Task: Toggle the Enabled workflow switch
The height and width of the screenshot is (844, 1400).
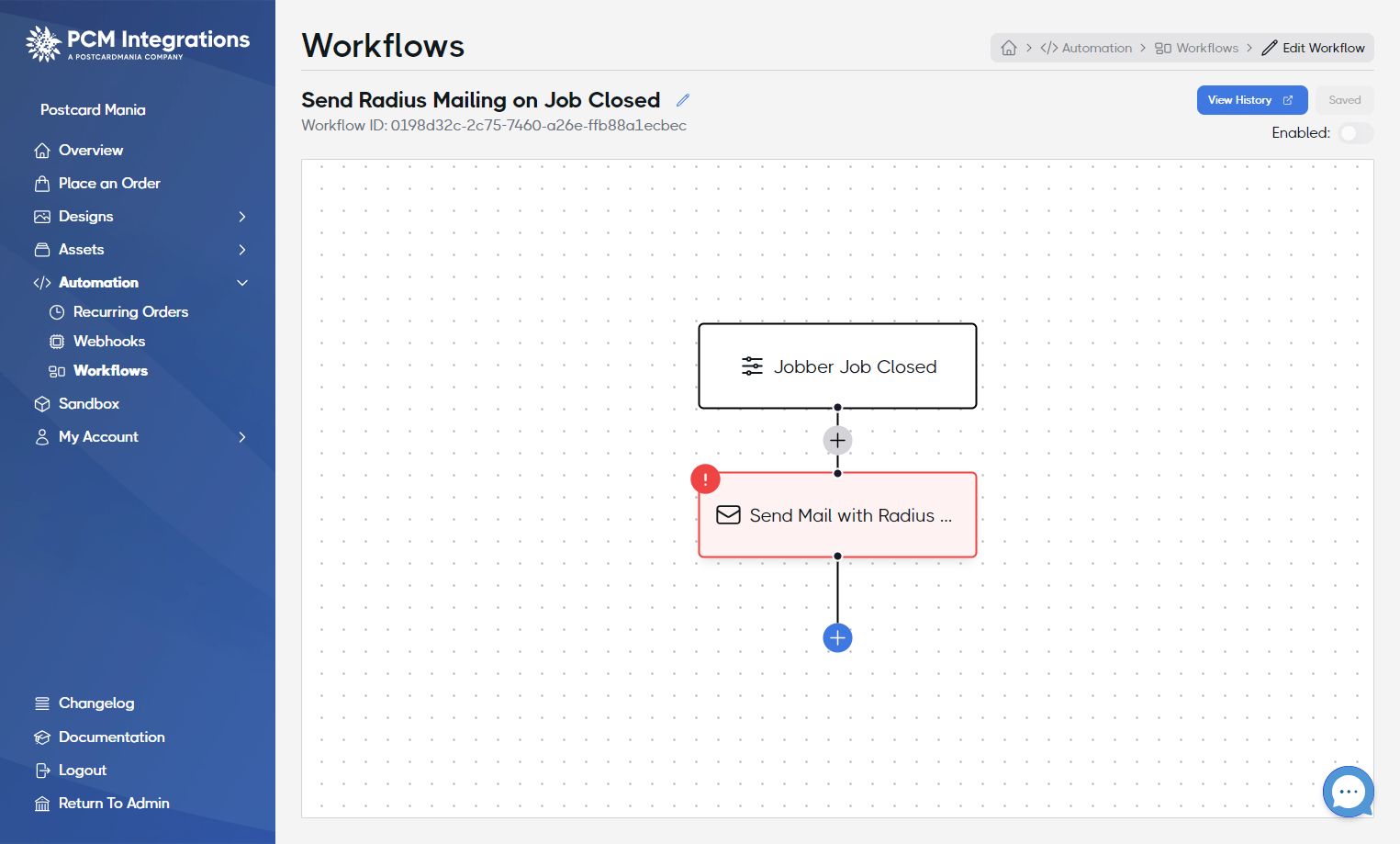Action: point(1355,133)
